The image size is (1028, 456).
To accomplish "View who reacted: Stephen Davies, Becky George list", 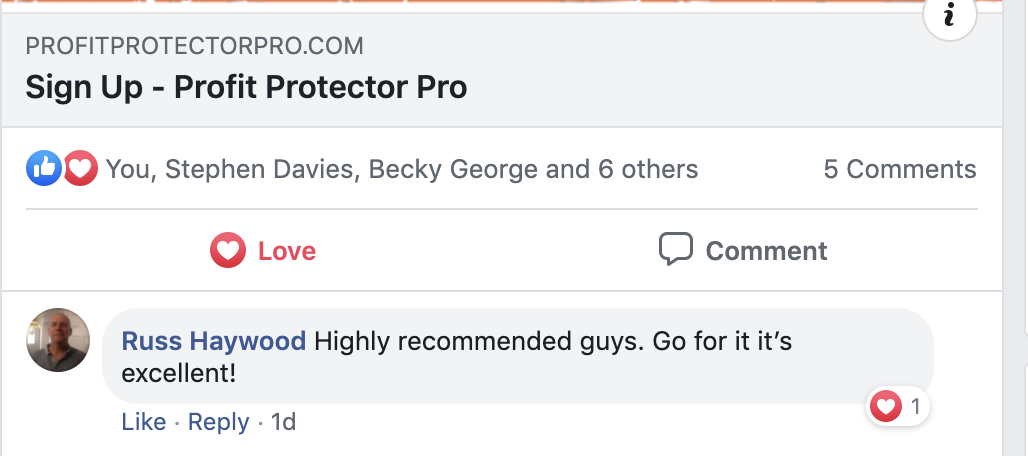I will pyautogui.click(x=402, y=169).
